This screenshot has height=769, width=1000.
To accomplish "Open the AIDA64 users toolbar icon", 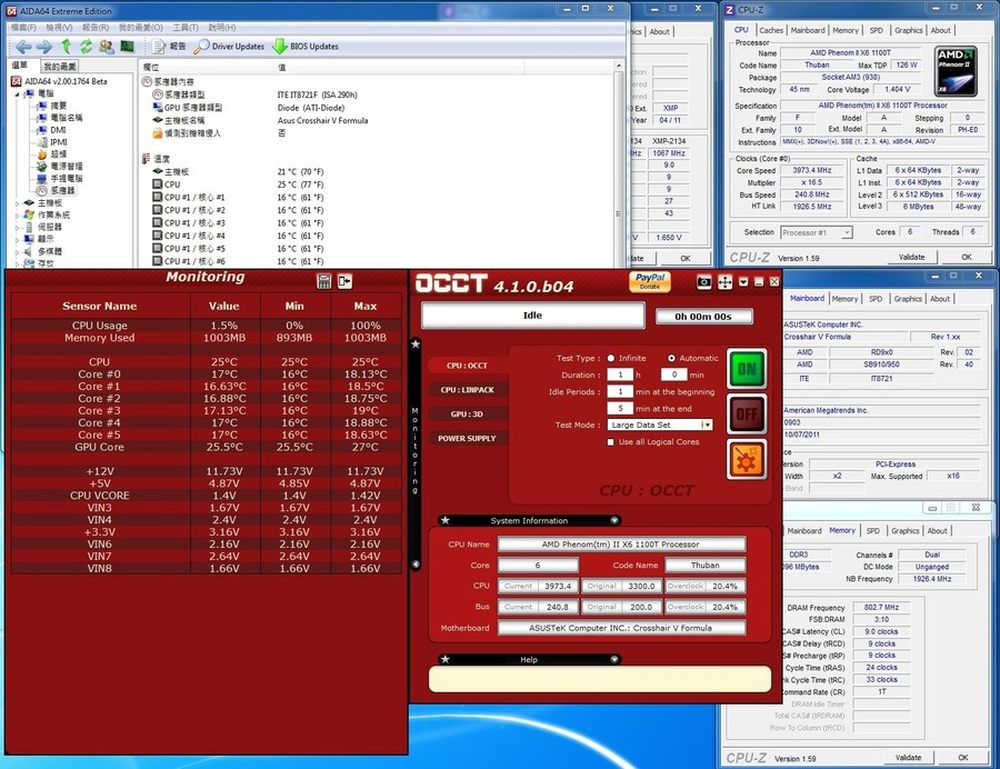I will coord(107,46).
